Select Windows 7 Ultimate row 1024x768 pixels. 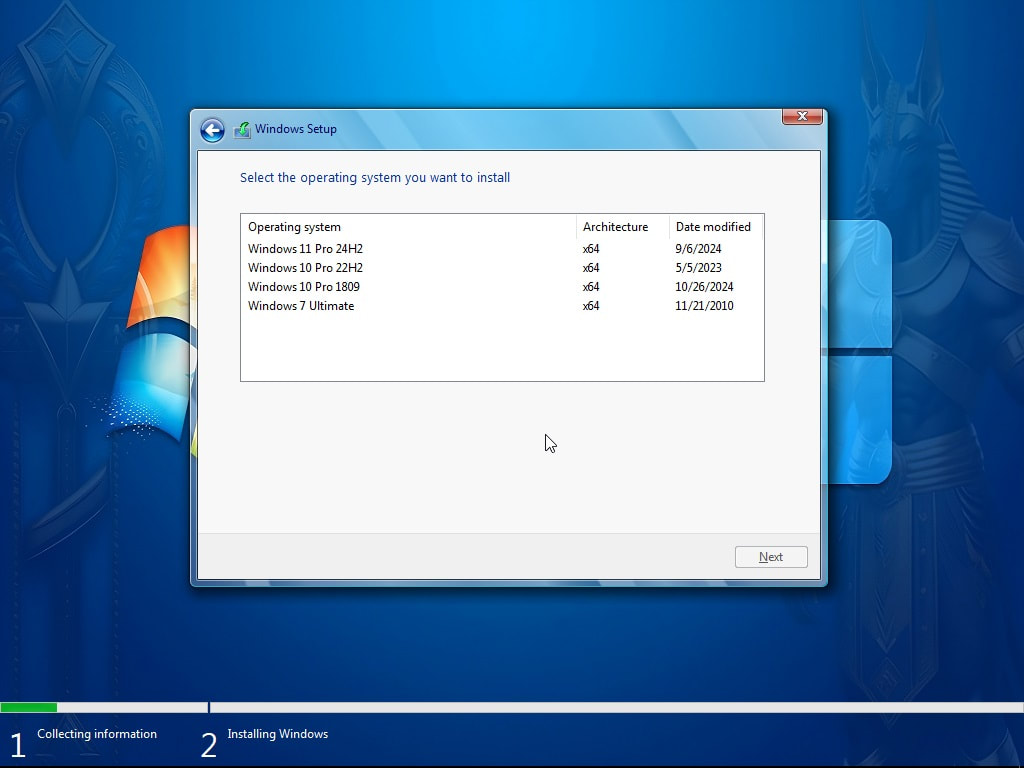502,306
